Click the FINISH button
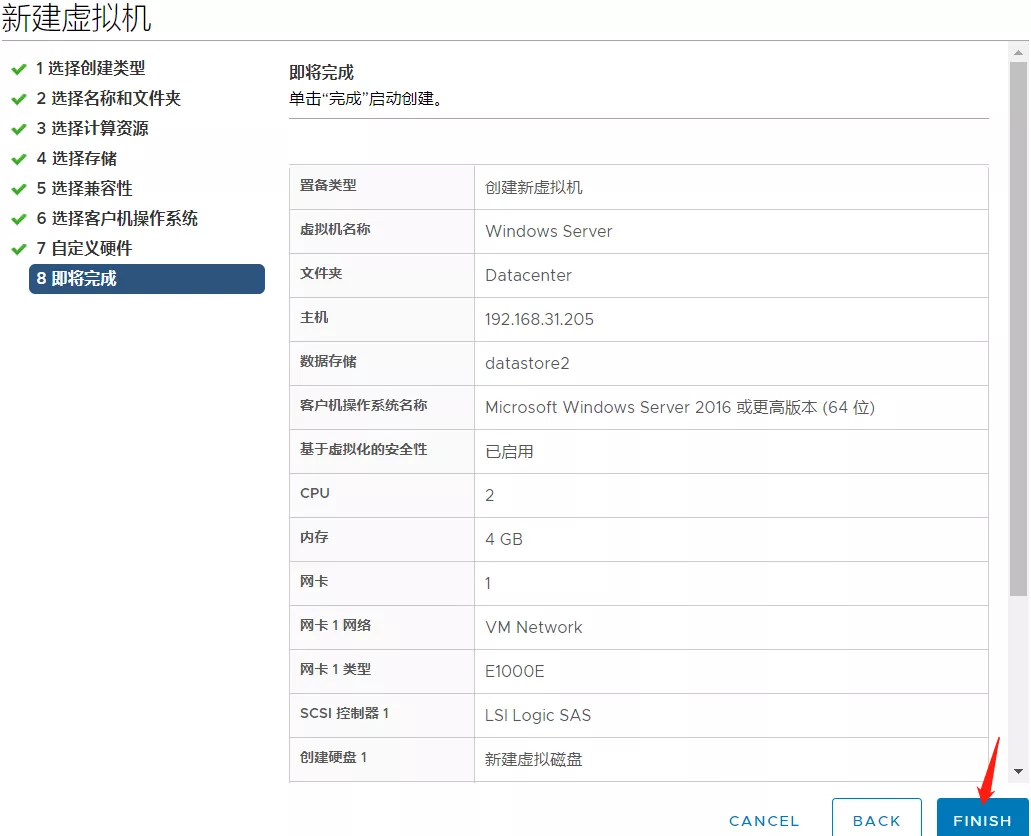 click(982, 820)
